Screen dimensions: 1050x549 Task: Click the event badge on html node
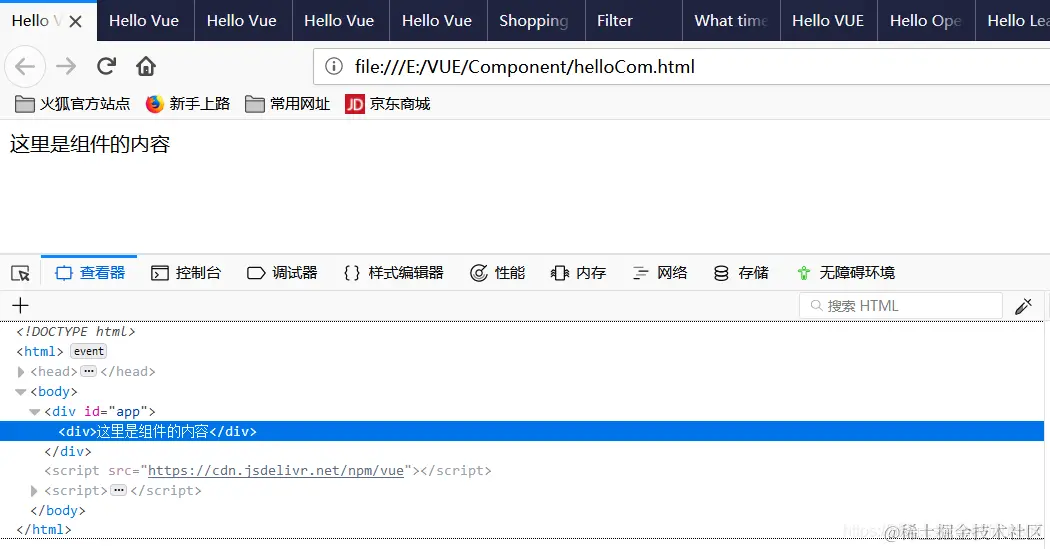click(x=88, y=351)
